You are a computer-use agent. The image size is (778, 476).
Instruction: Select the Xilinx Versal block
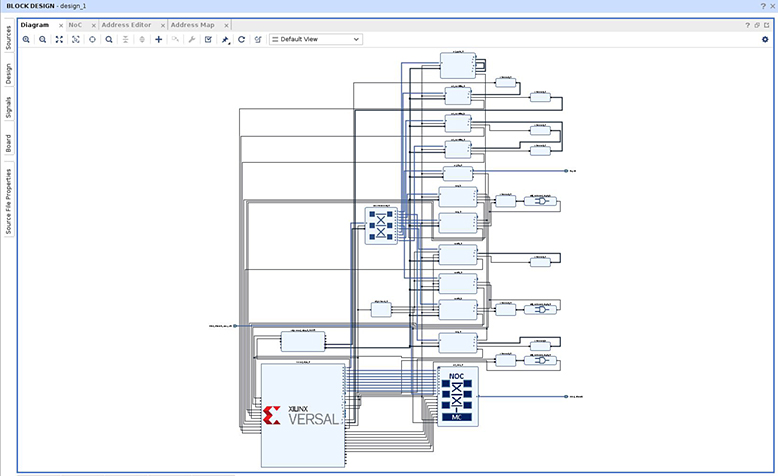(303, 415)
